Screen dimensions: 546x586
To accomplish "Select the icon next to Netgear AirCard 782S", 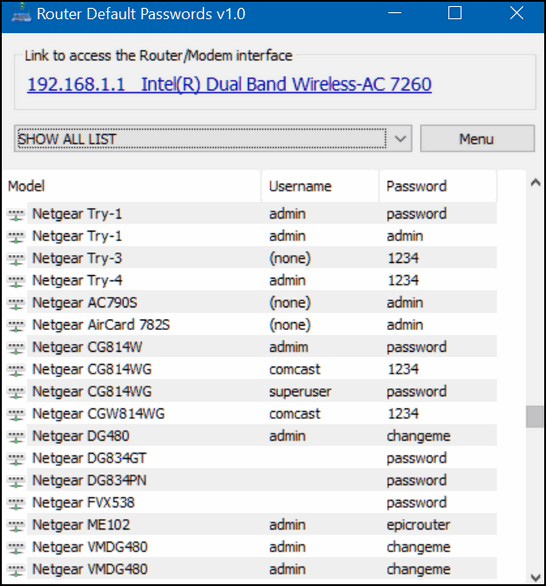I will 16,326.
